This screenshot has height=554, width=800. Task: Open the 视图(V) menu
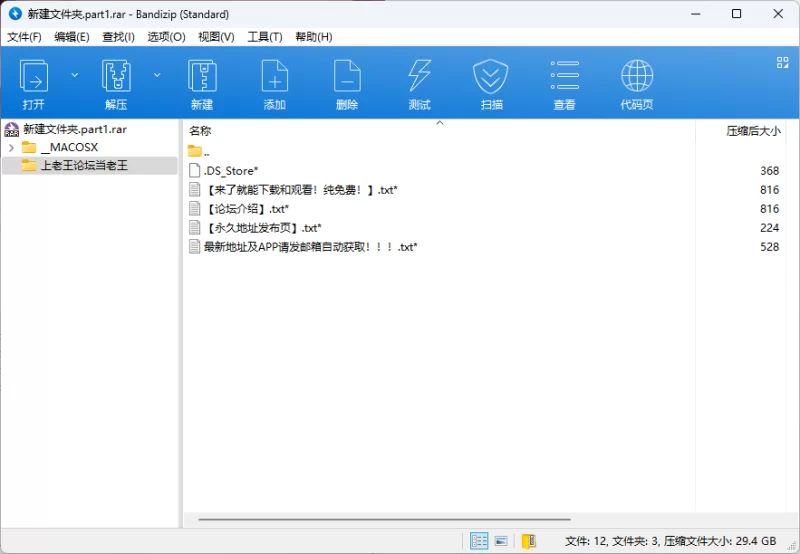pos(216,37)
